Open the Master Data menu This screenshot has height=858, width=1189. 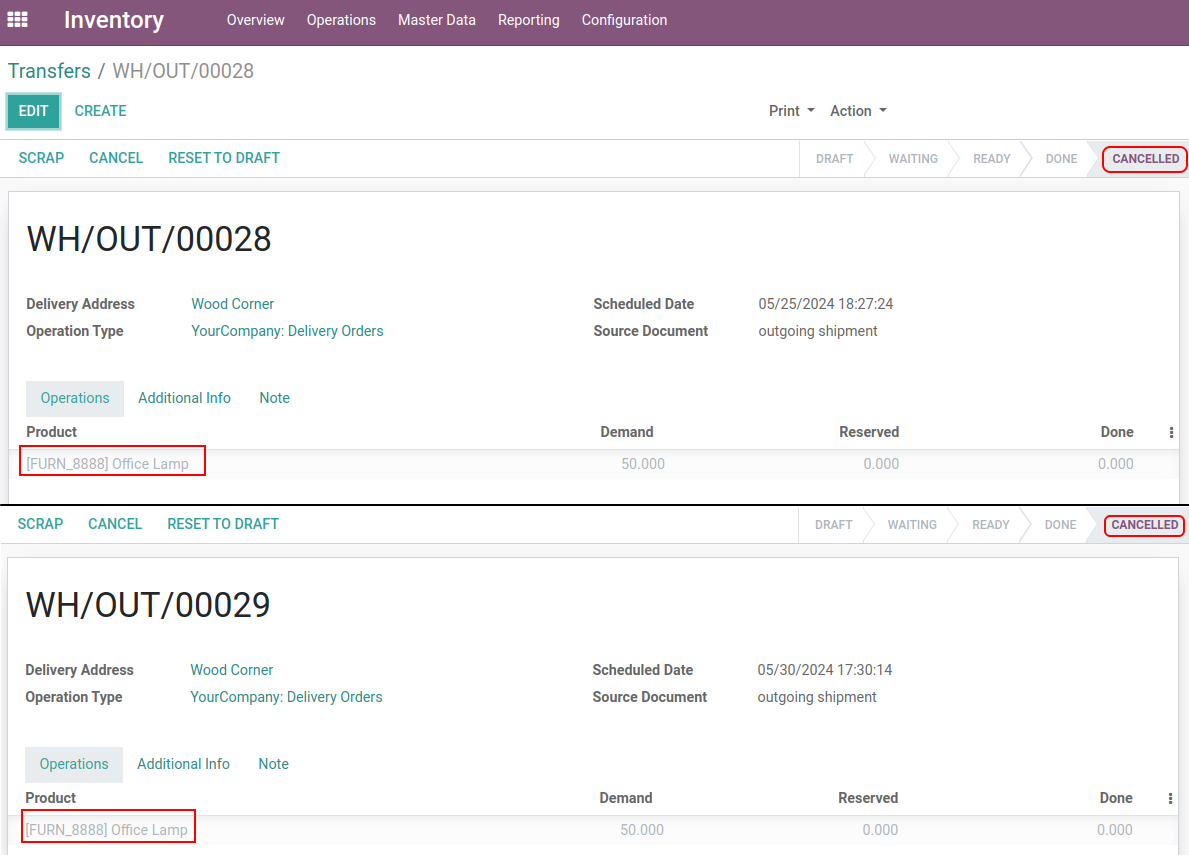[436, 20]
